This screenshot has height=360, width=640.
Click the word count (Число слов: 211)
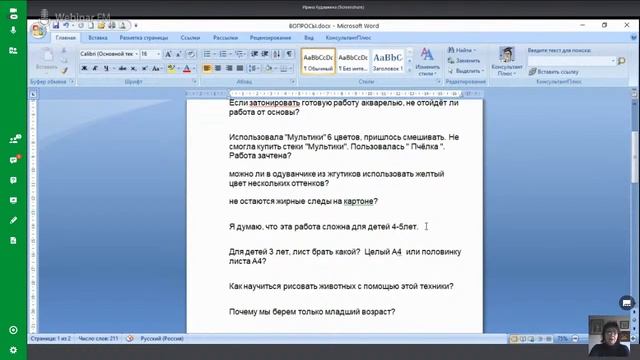pos(98,338)
